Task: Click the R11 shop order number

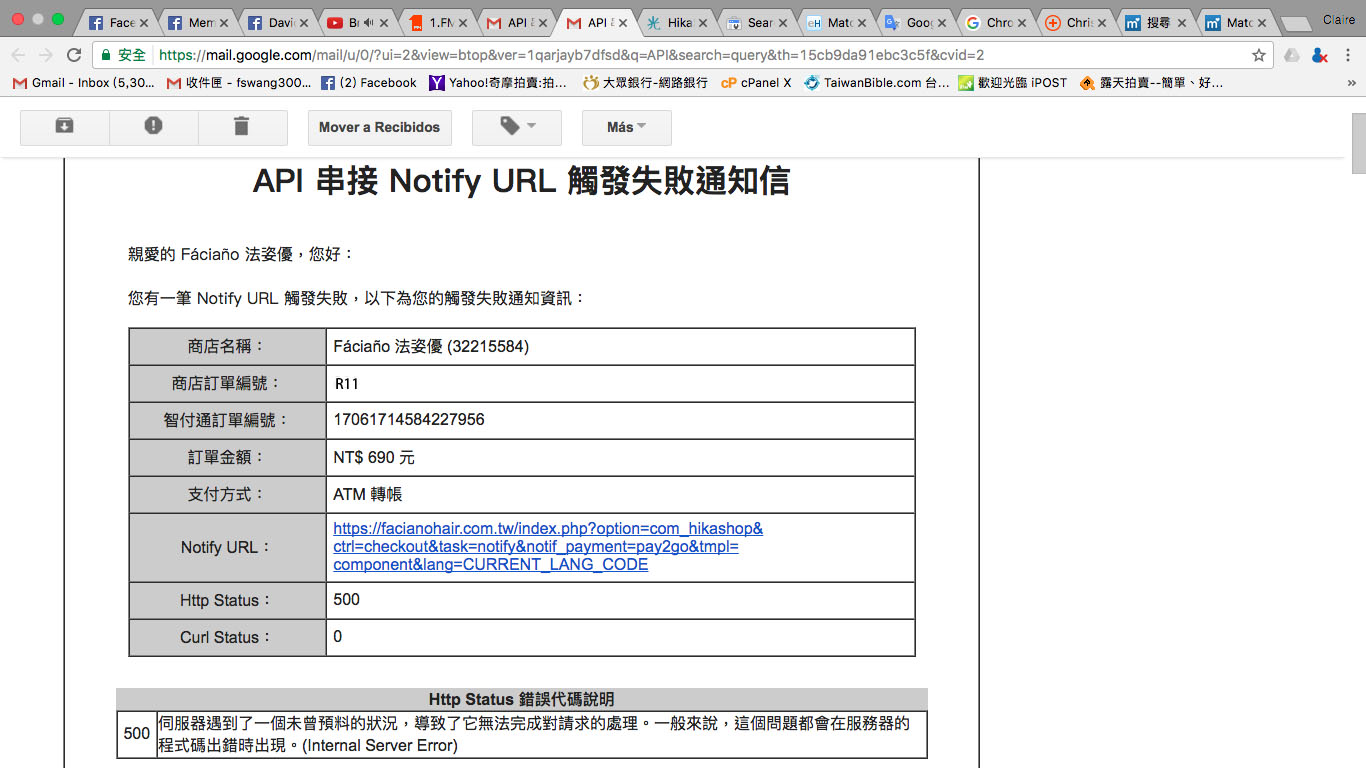Action: pyautogui.click(x=347, y=383)
